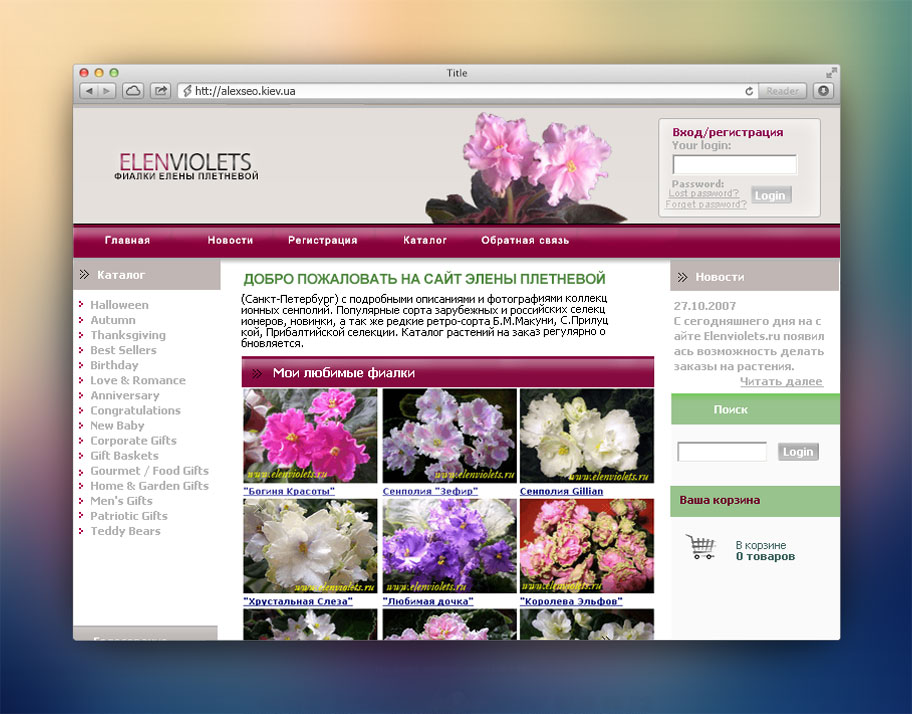This screenshot has height=714, width=912.
Task: Open the Обратная связь menu item
Action: coord(525,240)
